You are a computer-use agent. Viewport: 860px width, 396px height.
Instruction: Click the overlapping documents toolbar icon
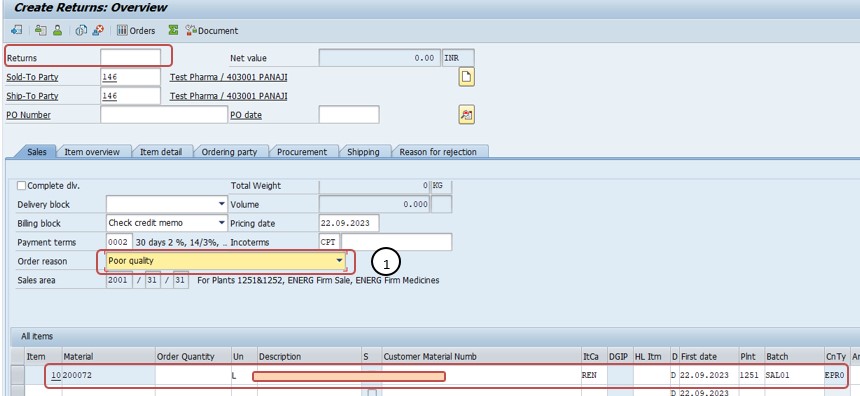pos(81,31)
